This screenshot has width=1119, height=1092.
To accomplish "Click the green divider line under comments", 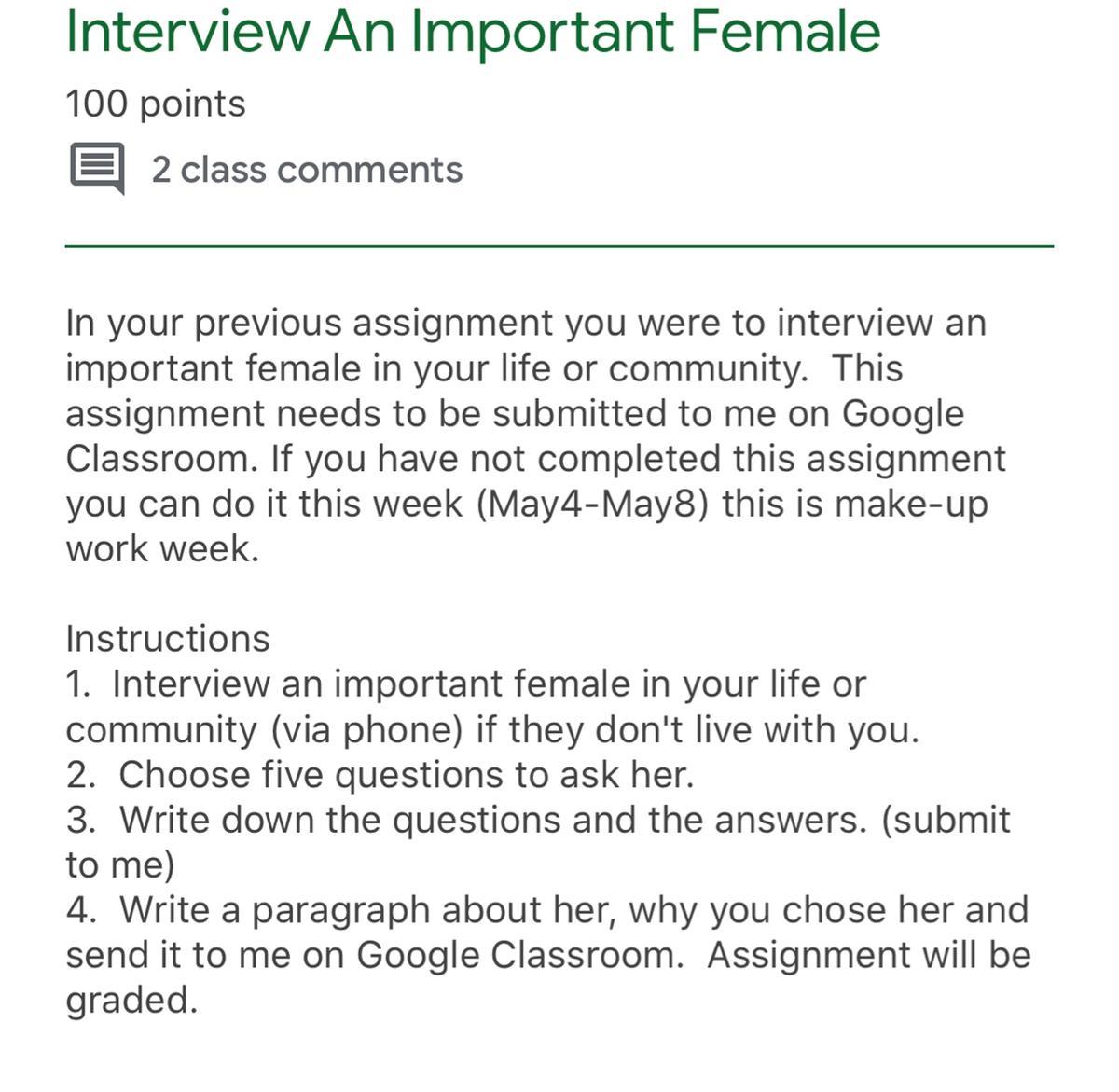I will click(559, 246).
